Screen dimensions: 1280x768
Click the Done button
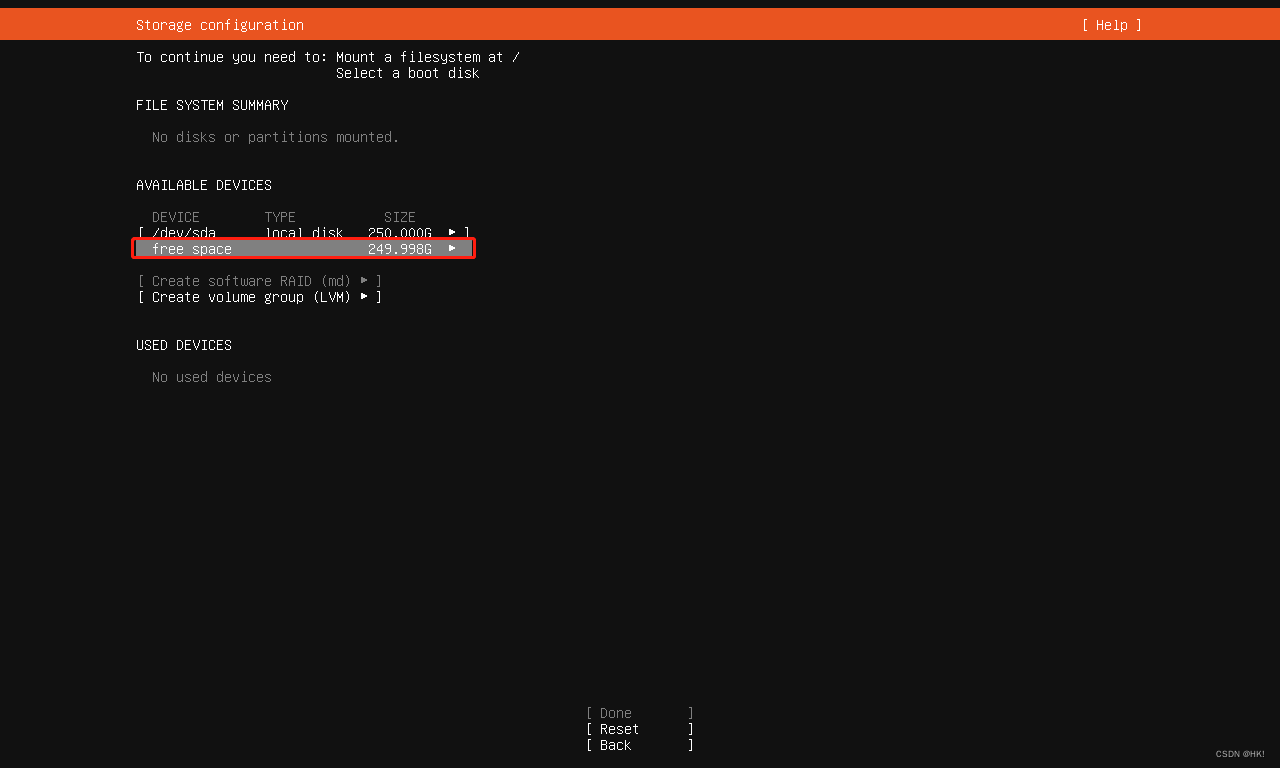pos(640,713)
